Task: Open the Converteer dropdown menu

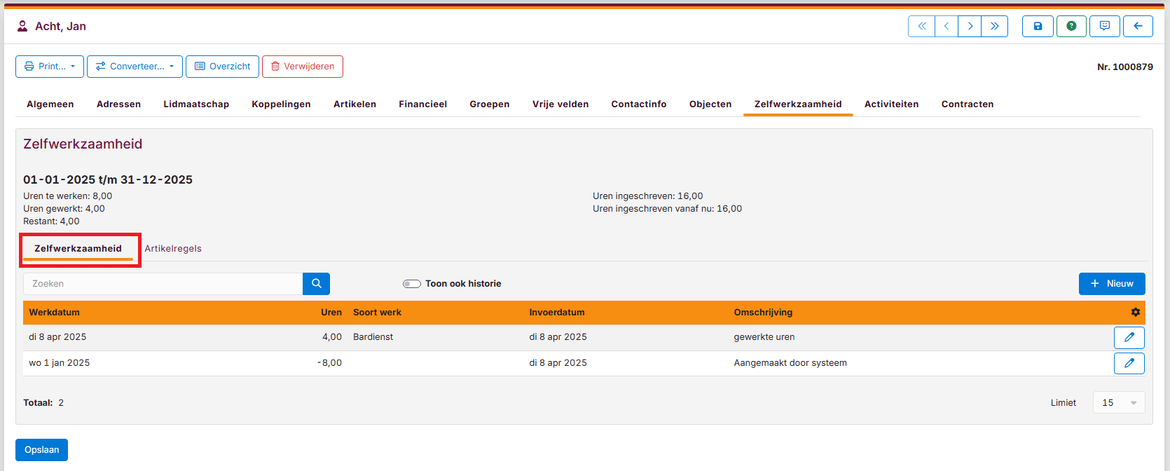Action: pyautogui.click(x=134, y=67)
